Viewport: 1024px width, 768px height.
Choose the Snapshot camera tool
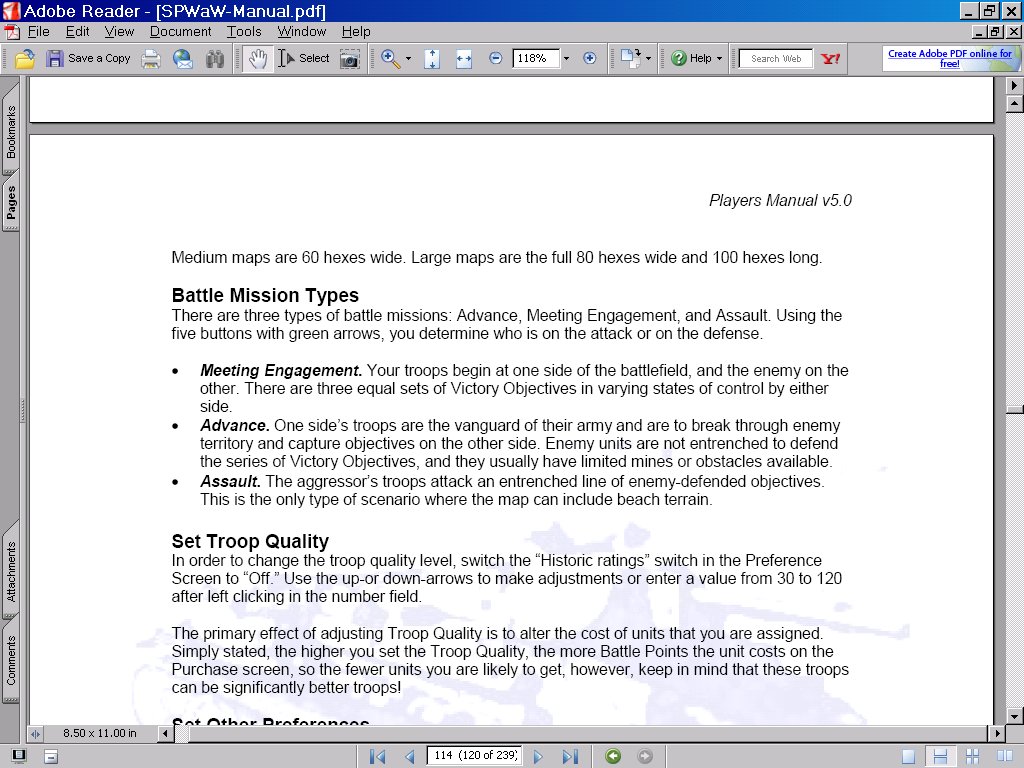[350, 59]
